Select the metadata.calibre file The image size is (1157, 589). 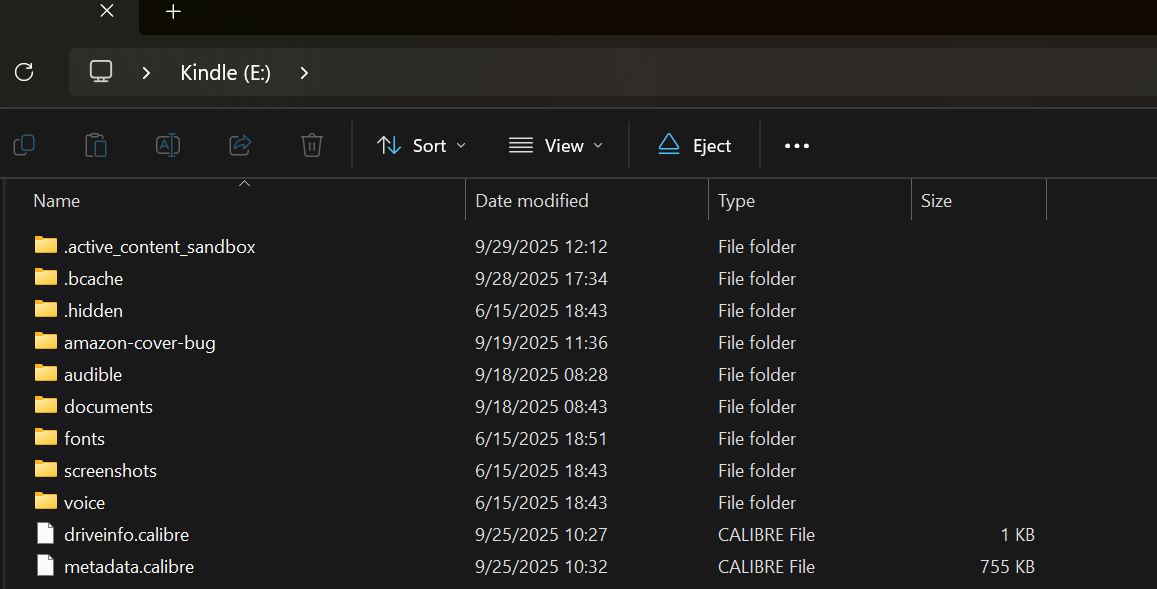click(128, 567)
